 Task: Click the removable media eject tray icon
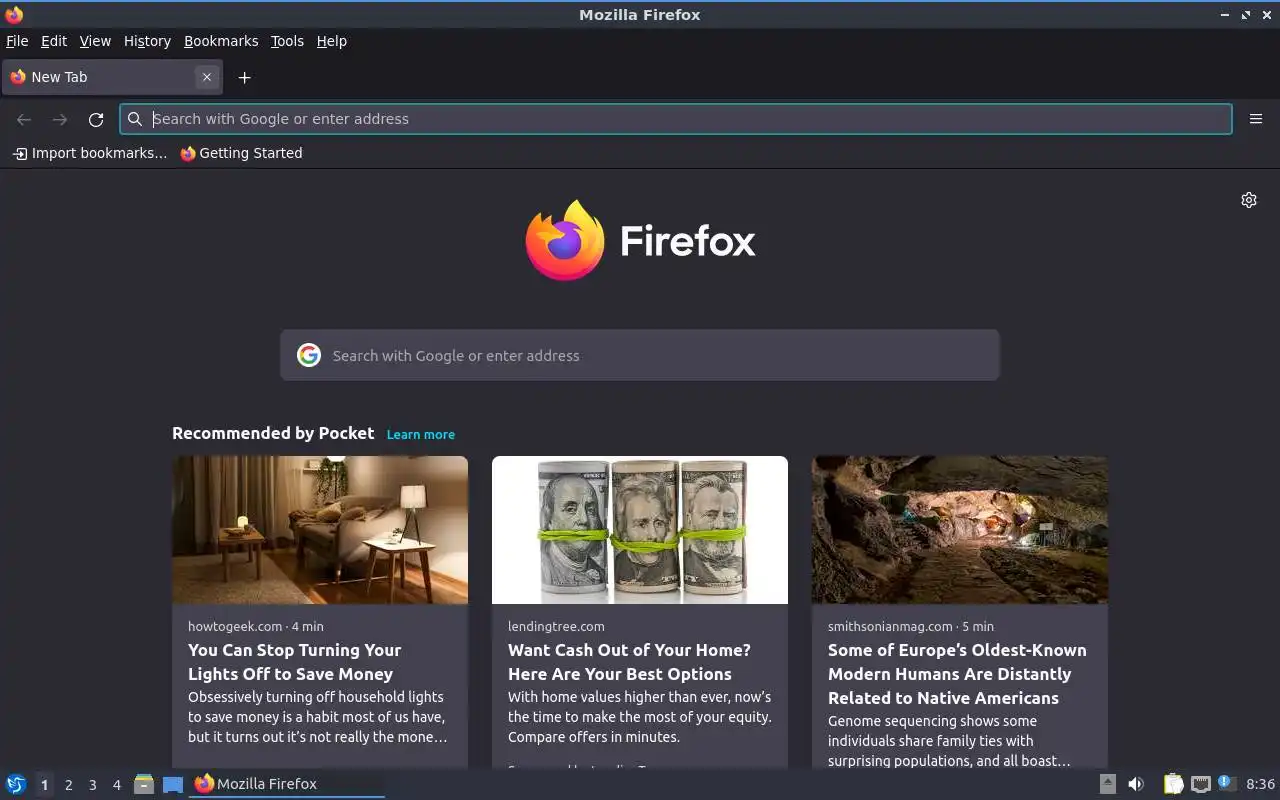[1108, 784]
